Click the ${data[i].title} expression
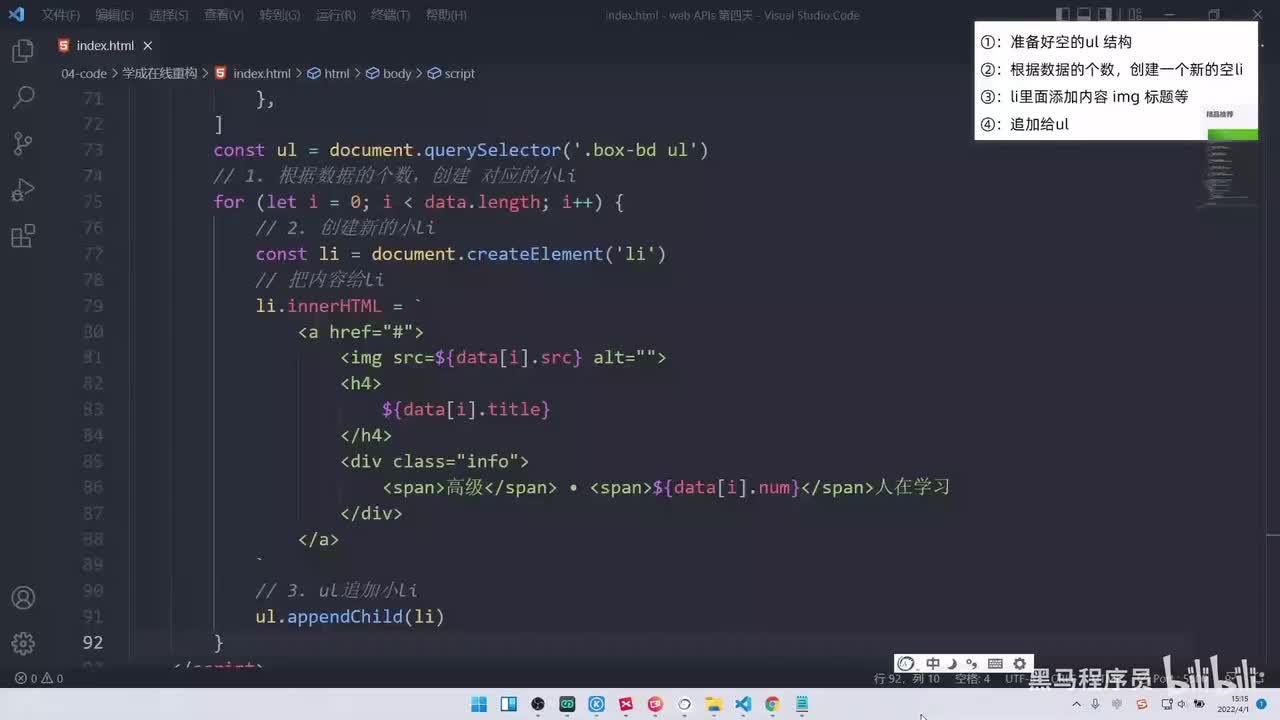Image resolution: width=1280 pixels, height=720 pixels. click(466, 409)
